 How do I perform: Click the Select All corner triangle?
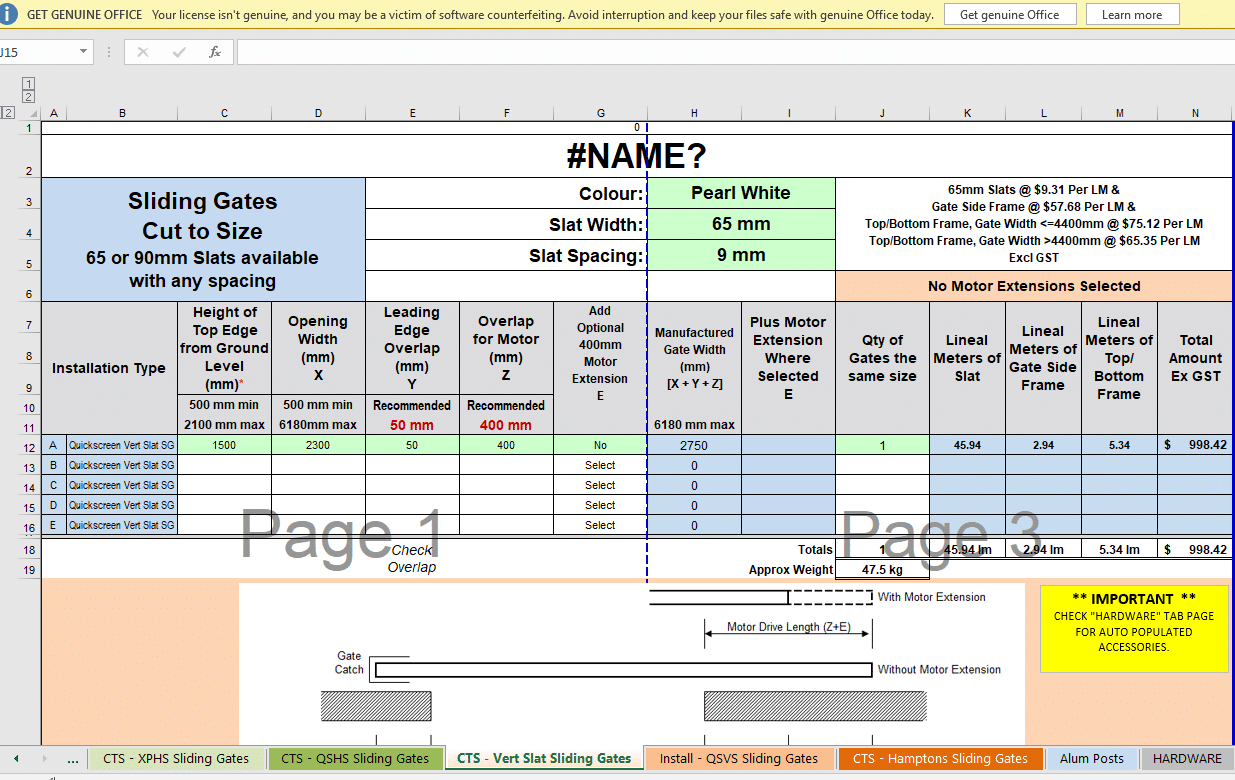point(33,113)
